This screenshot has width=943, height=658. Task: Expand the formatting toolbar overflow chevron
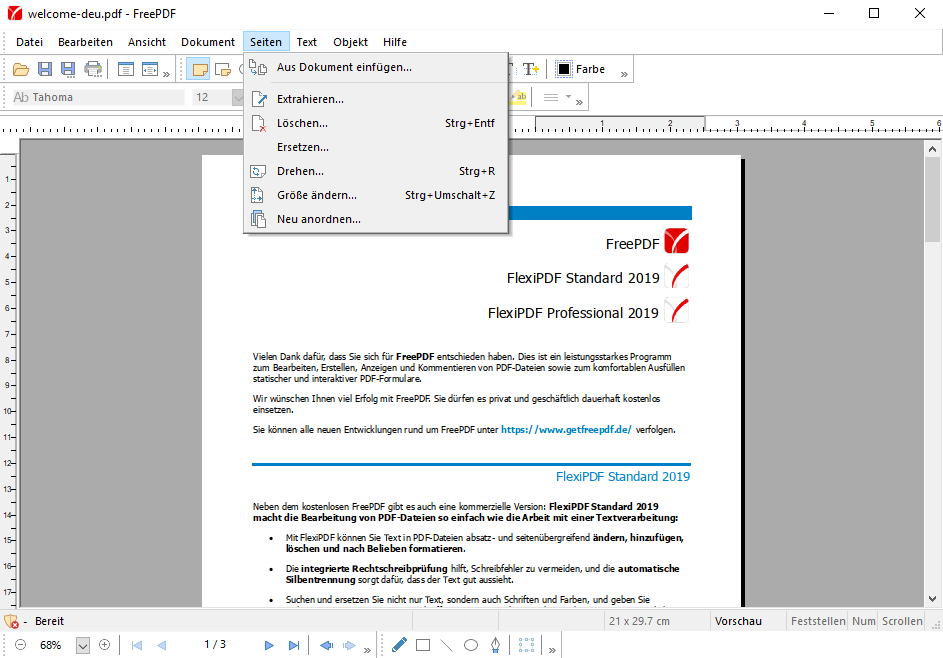(x=579, y=102)
